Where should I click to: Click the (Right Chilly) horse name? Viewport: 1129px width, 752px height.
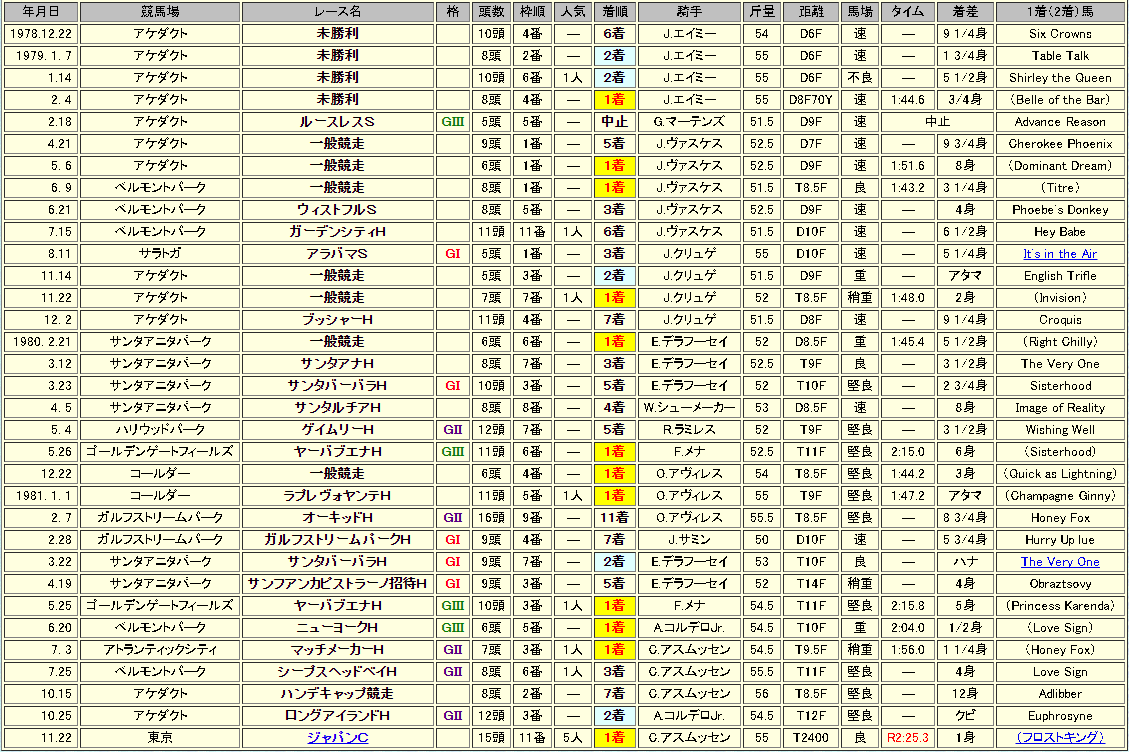click(1060, 341)
